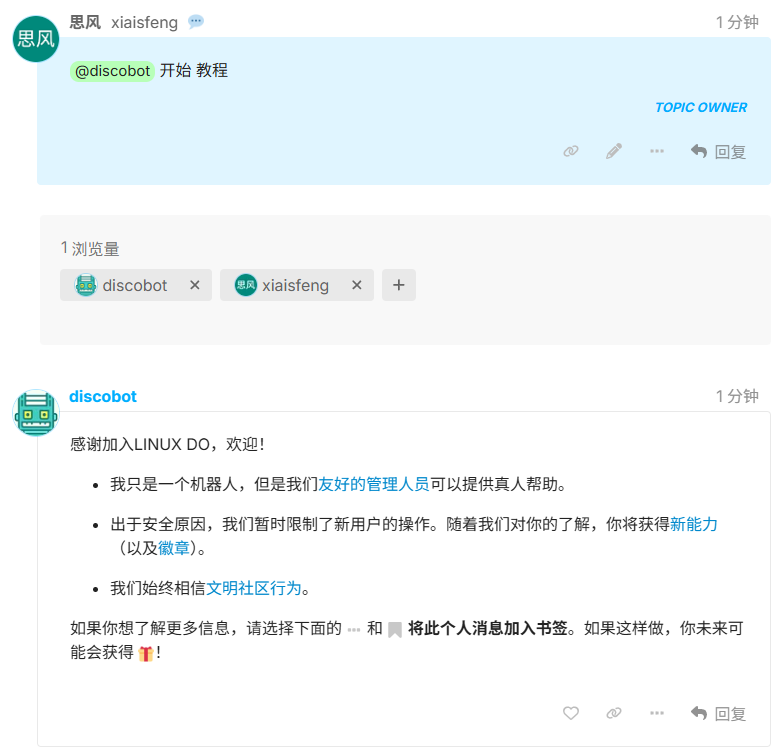Copy link icon on xiaisfeng's post
This screenshot has width=777, height=752.
571,151
